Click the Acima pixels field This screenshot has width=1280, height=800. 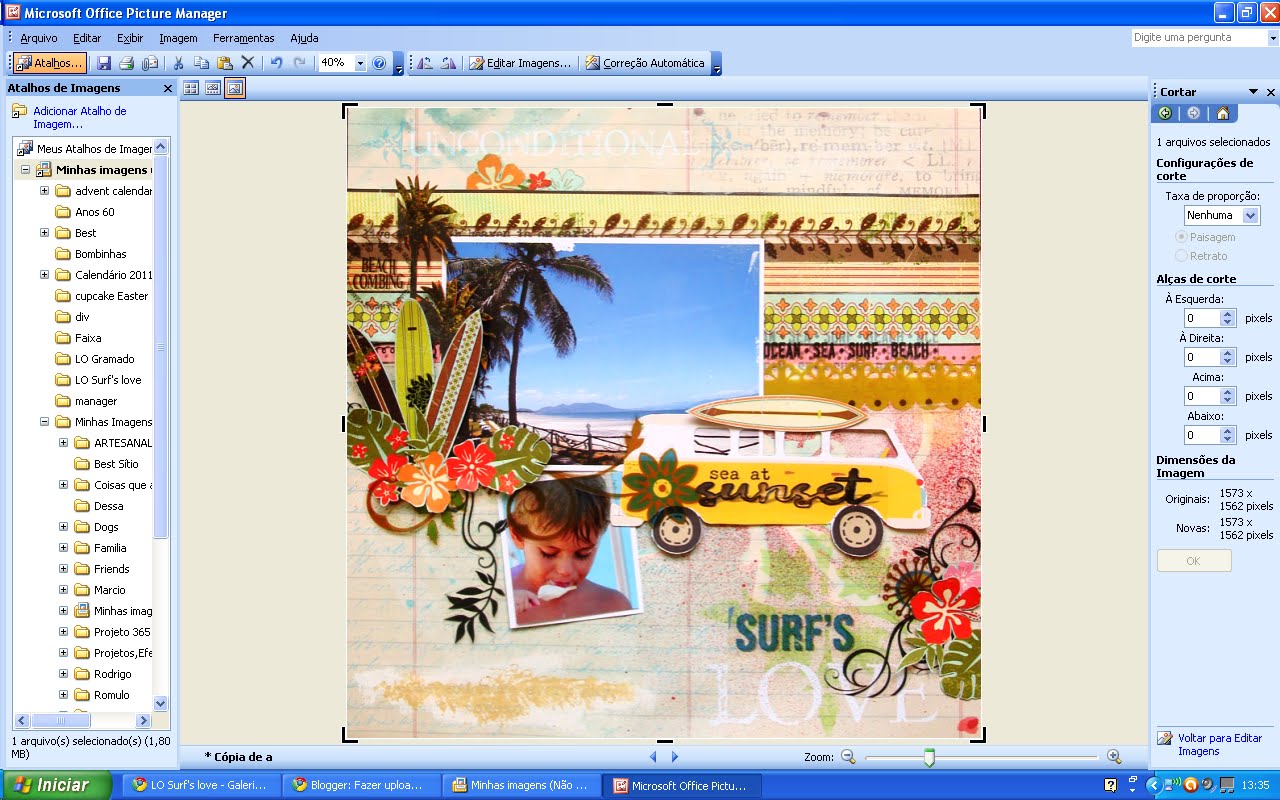[x=1202, y=396]
